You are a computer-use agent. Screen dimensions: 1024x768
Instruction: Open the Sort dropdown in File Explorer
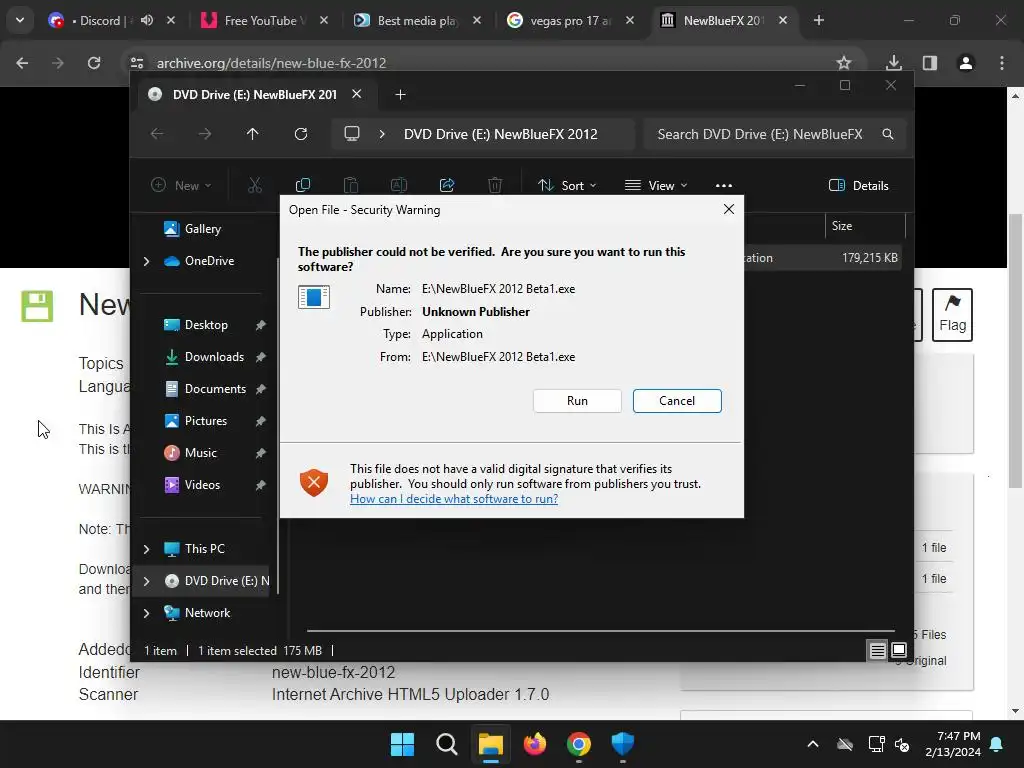(x=567, y=185)
